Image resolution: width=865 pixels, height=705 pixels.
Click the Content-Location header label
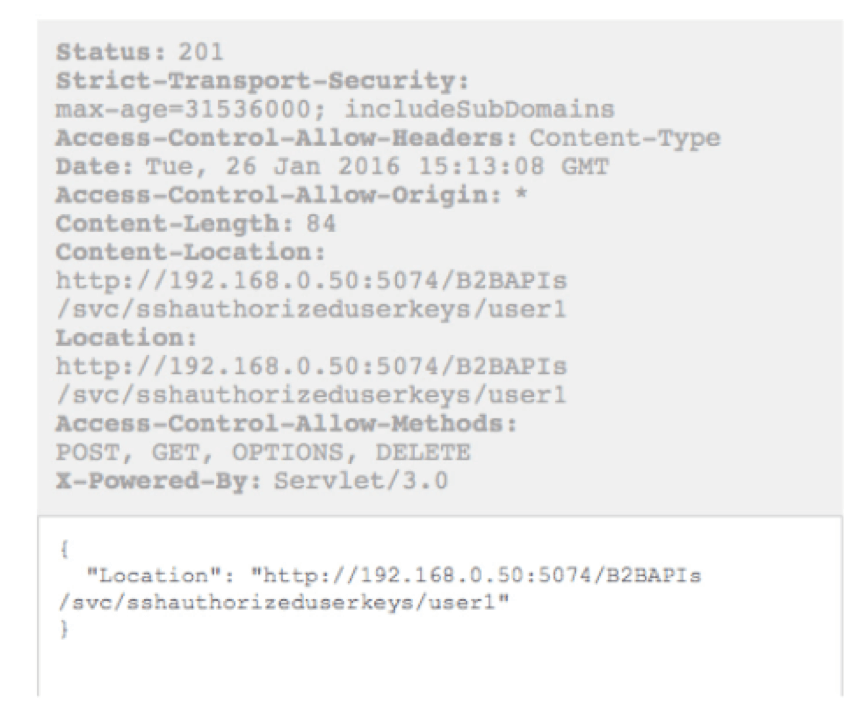[191, 253]
